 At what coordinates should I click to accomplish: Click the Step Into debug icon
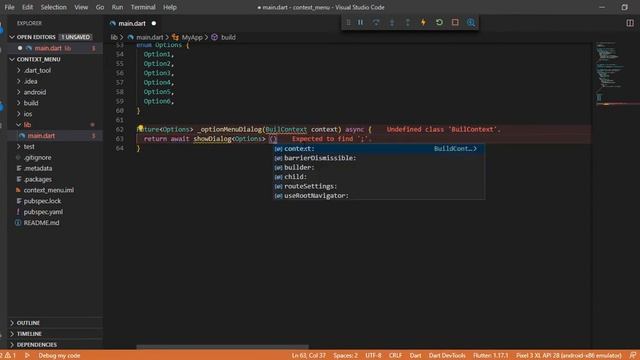point(392,22)
